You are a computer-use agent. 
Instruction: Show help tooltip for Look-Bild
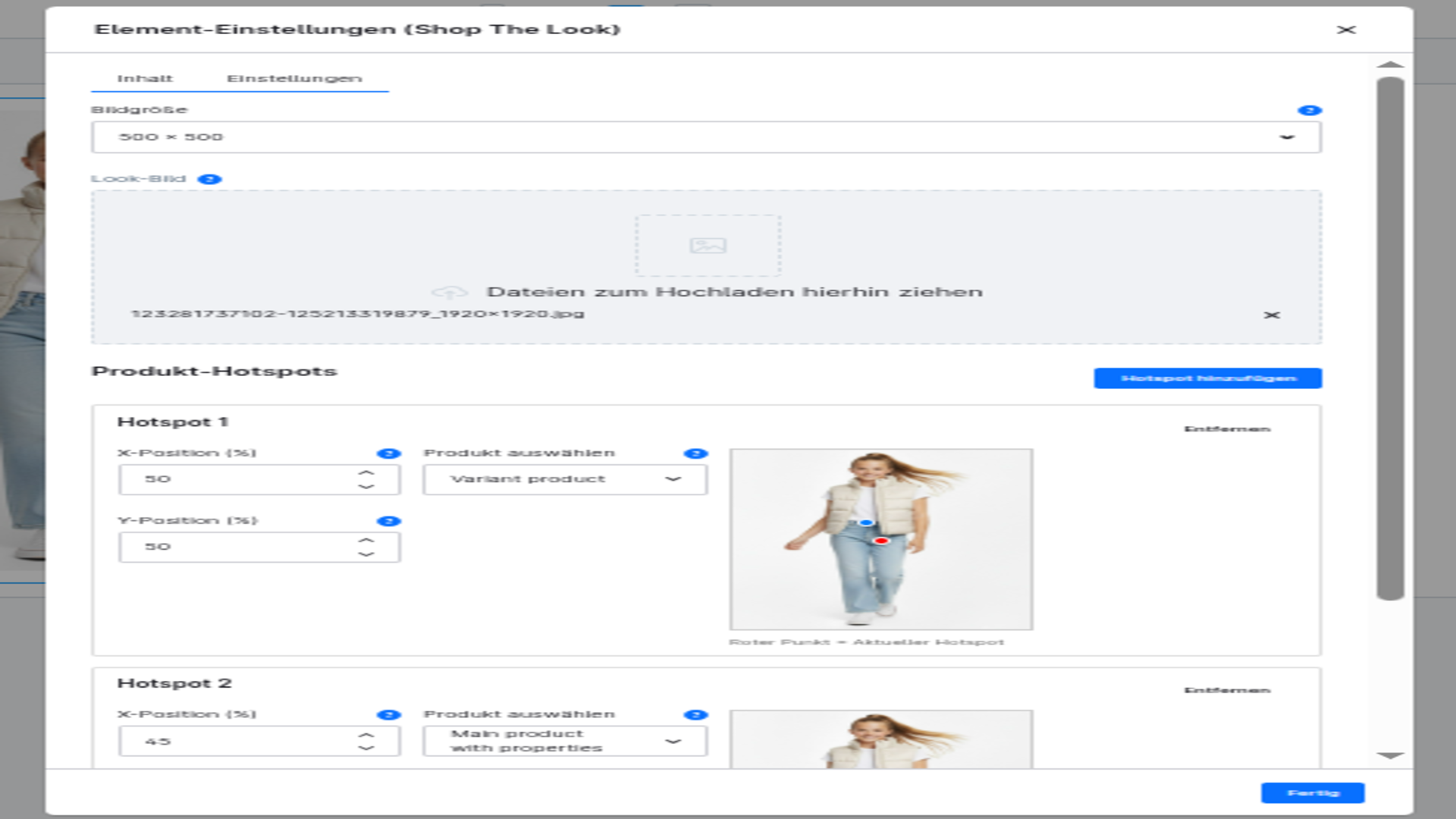pos(209,179)
